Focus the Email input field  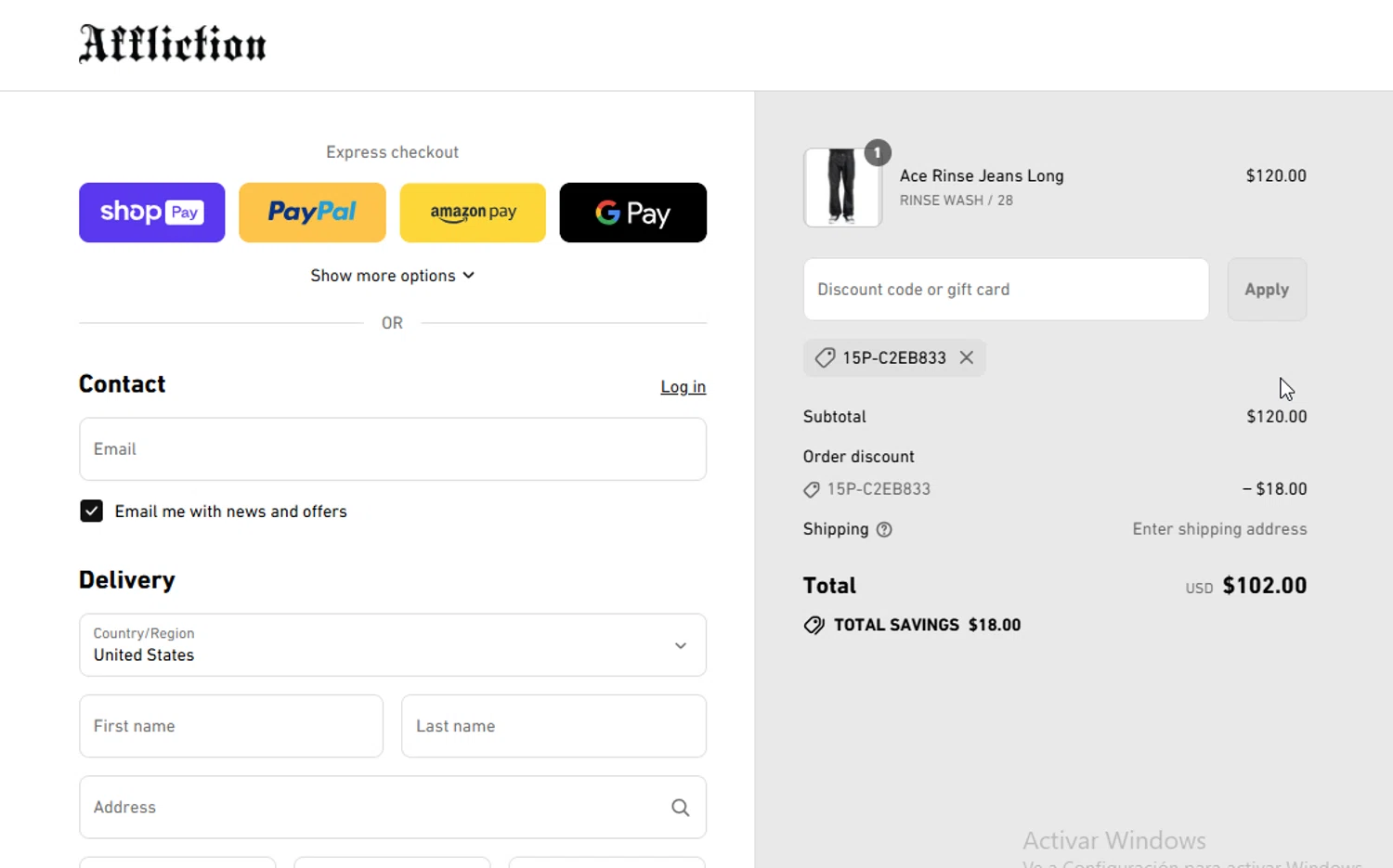coord(393,449)
